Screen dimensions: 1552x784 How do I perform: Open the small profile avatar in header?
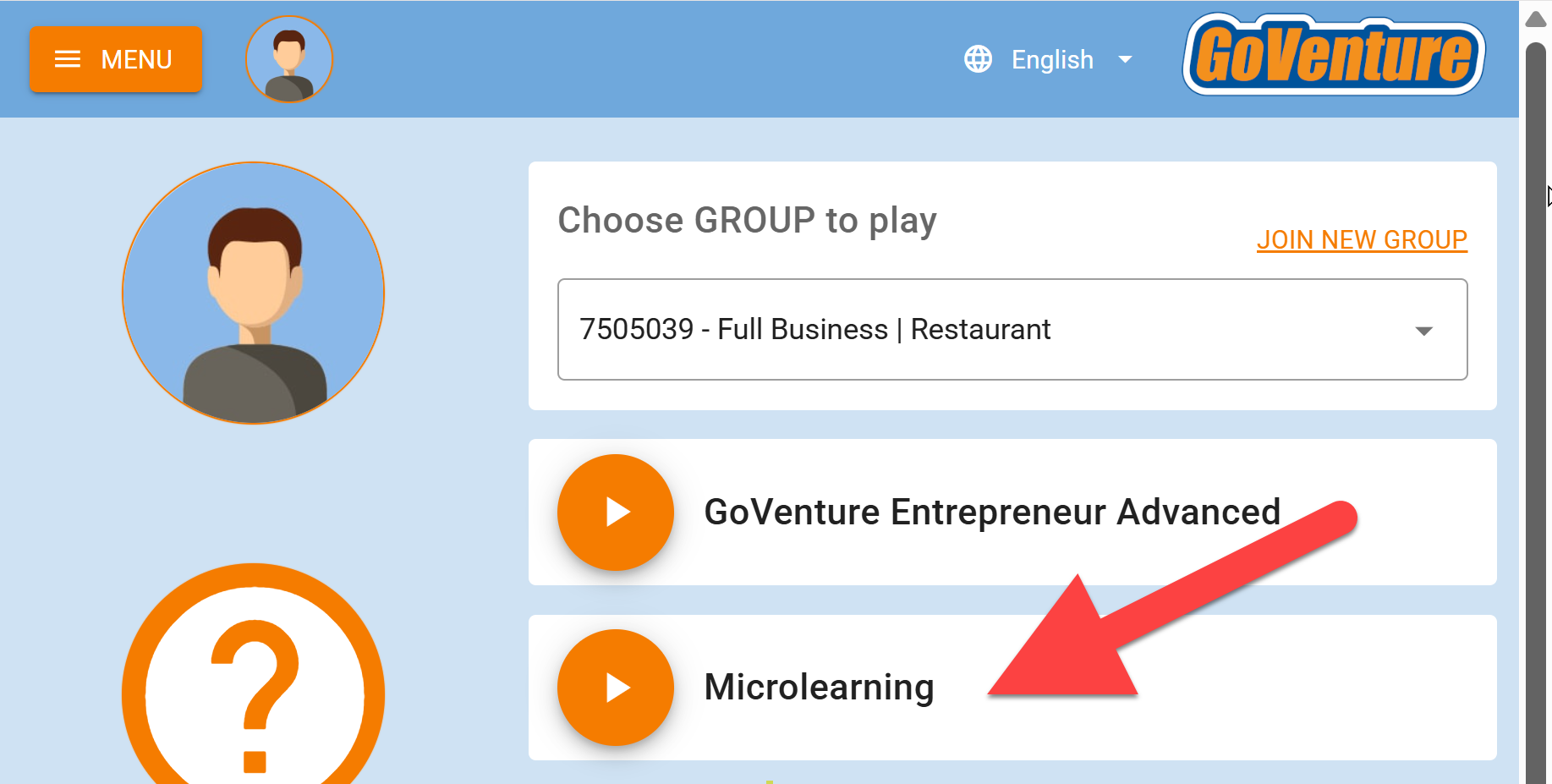click(289, 59)
